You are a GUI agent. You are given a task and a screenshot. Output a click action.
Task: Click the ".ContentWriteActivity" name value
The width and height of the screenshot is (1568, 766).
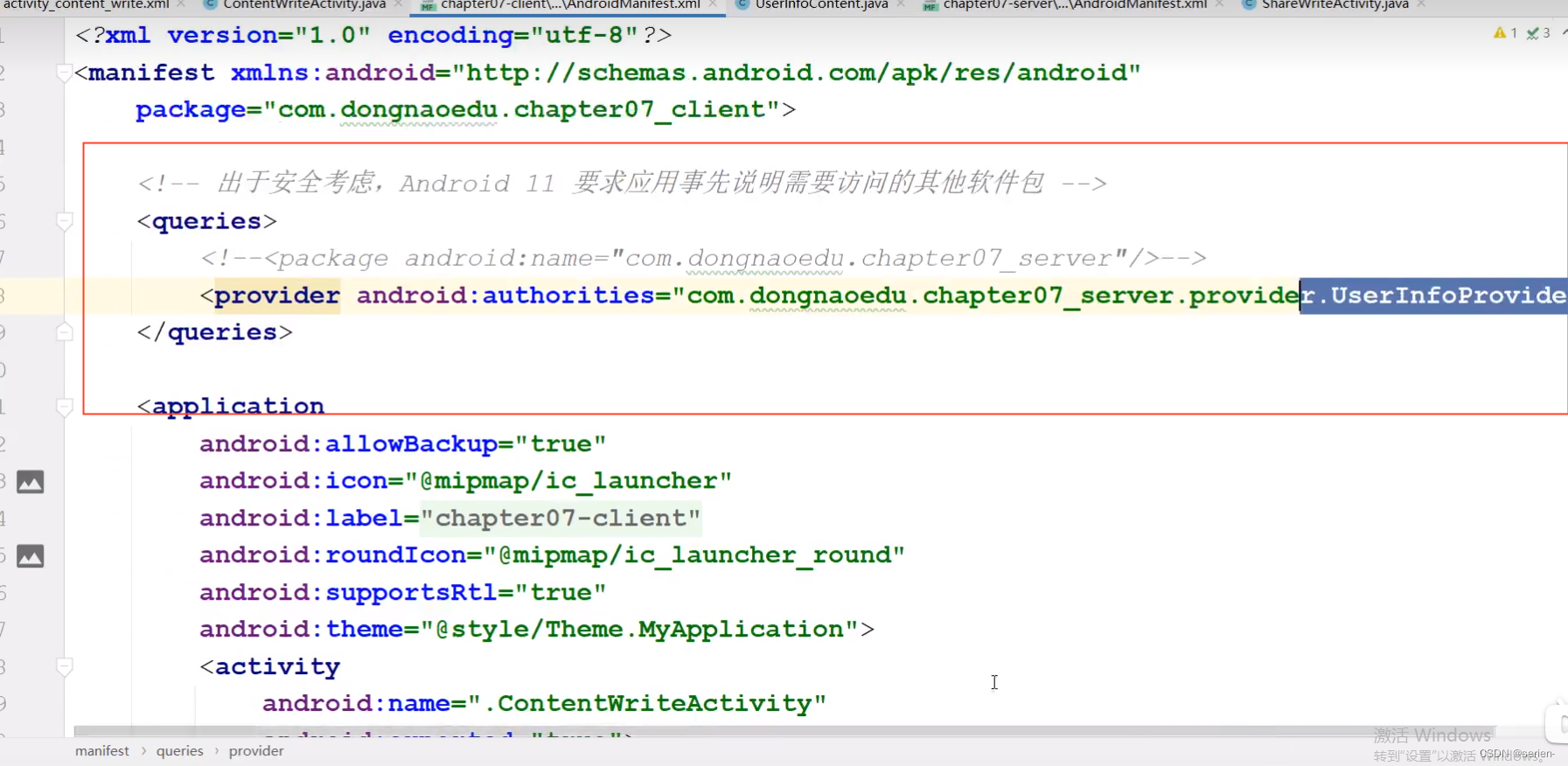click(647, 704)
